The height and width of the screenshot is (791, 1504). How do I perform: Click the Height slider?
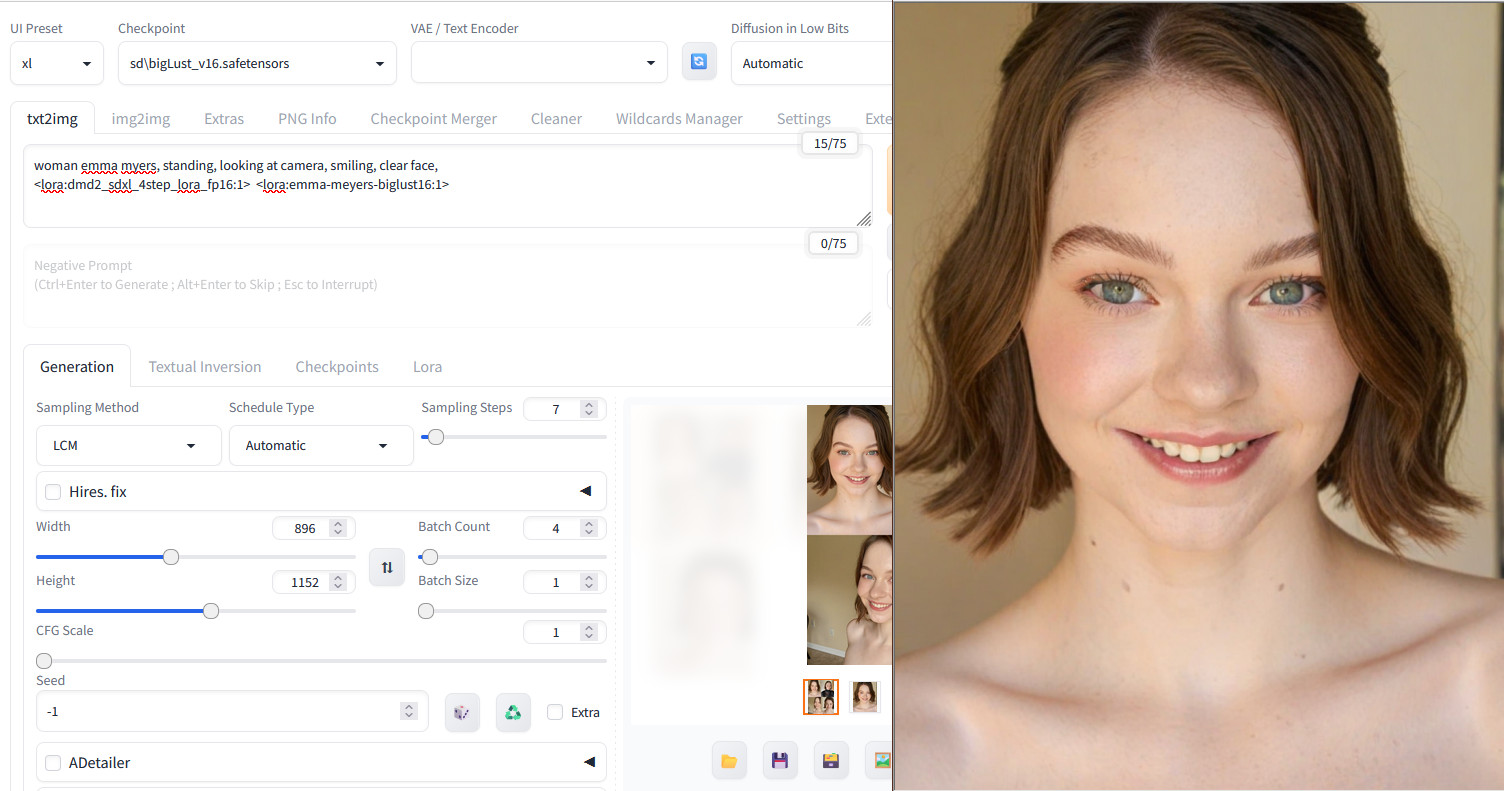click(x=196, y=611)
